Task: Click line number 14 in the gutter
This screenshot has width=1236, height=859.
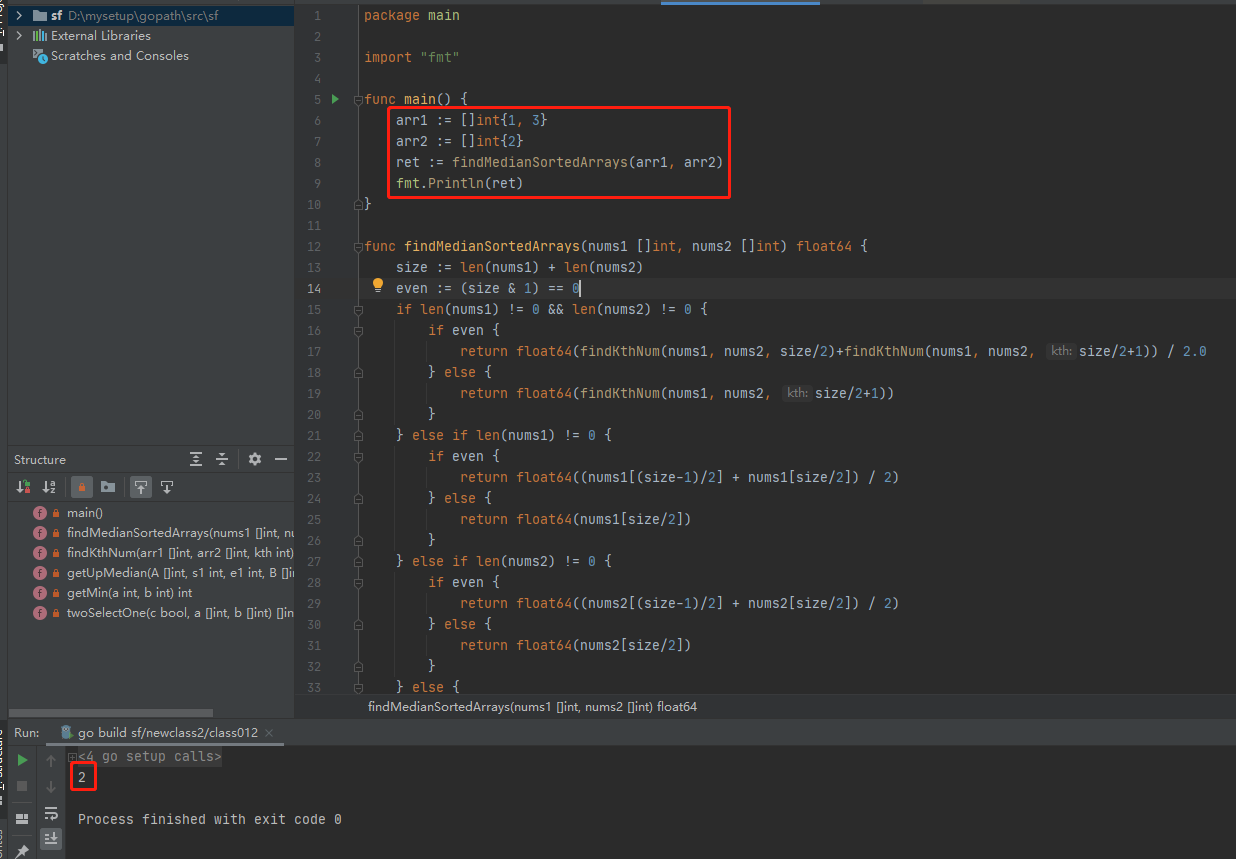Action: point(315,288)
